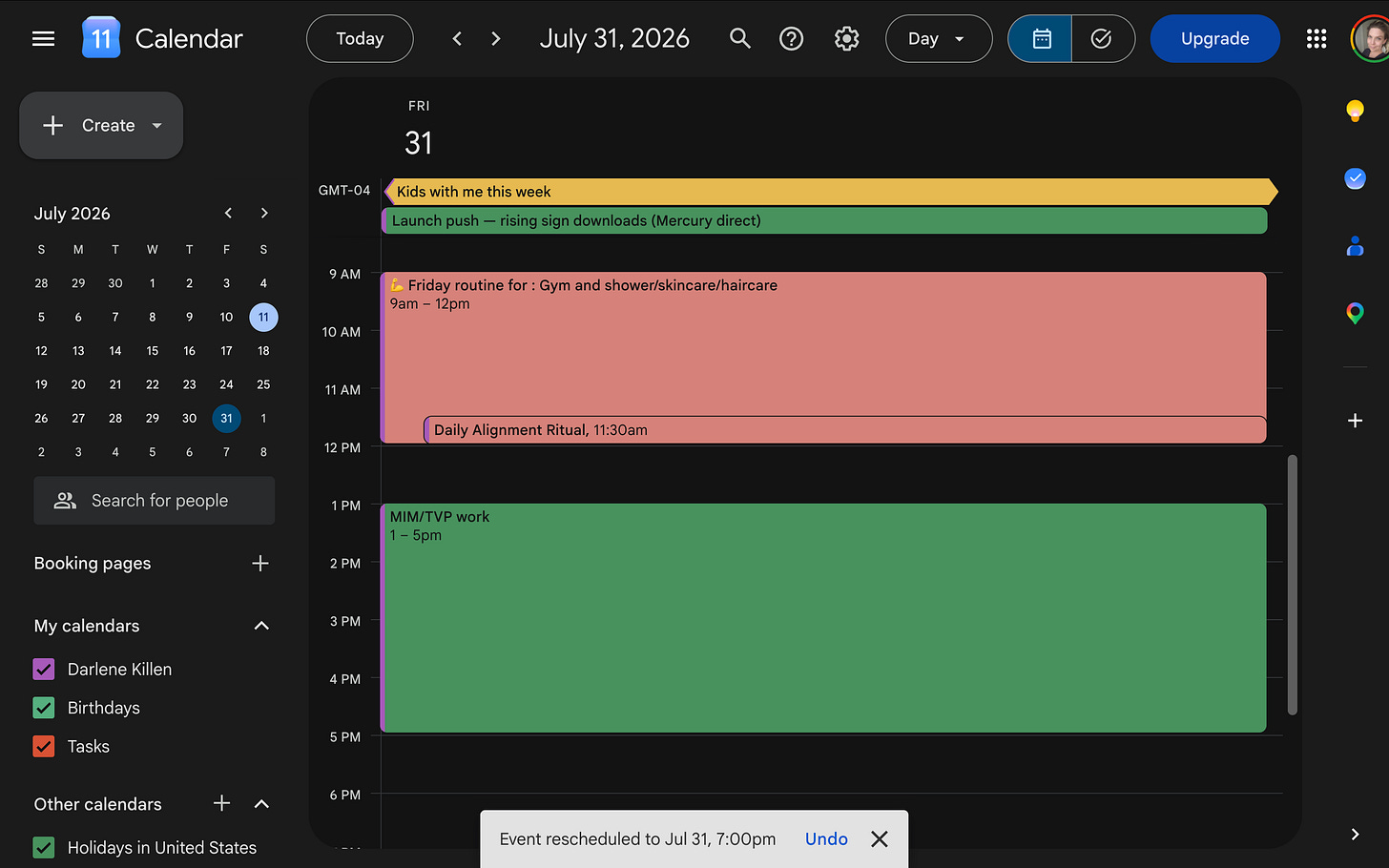Open the main menu hamburger icon
Viewport: 1389px width, 868px height.
click(x=43, y=39)
